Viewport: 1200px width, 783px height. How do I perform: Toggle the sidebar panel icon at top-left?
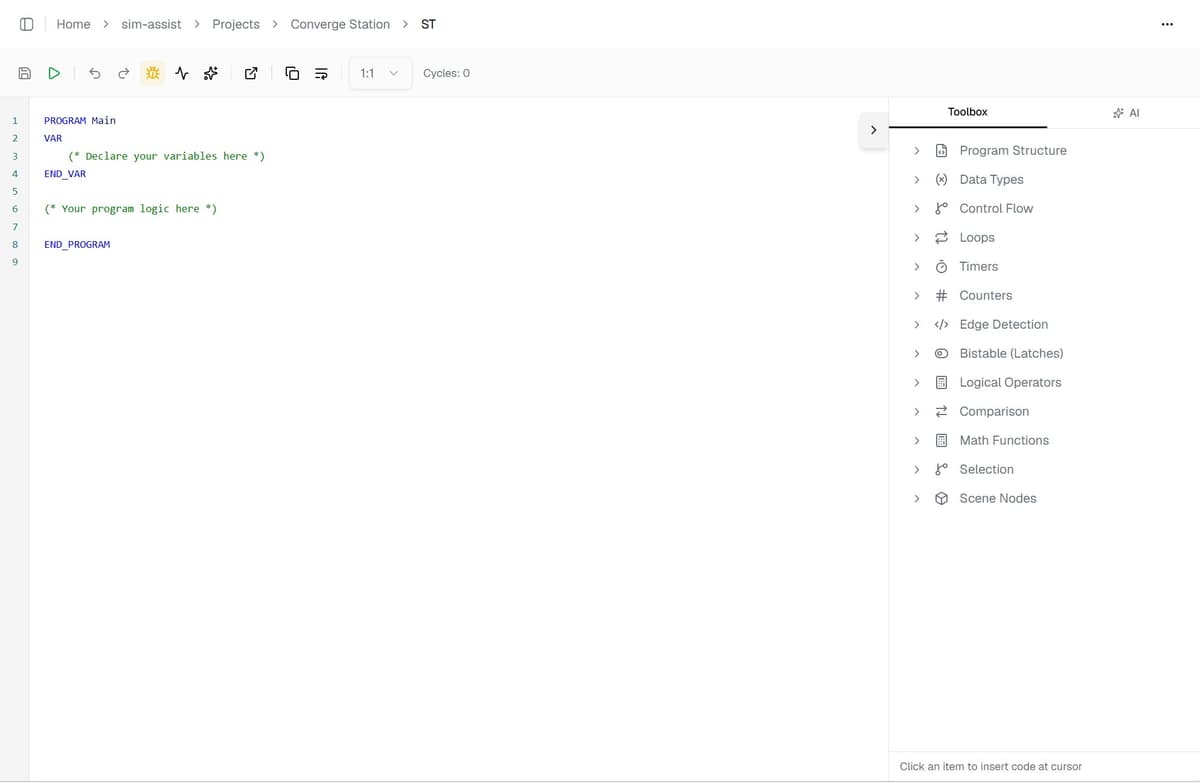(27, 24)
